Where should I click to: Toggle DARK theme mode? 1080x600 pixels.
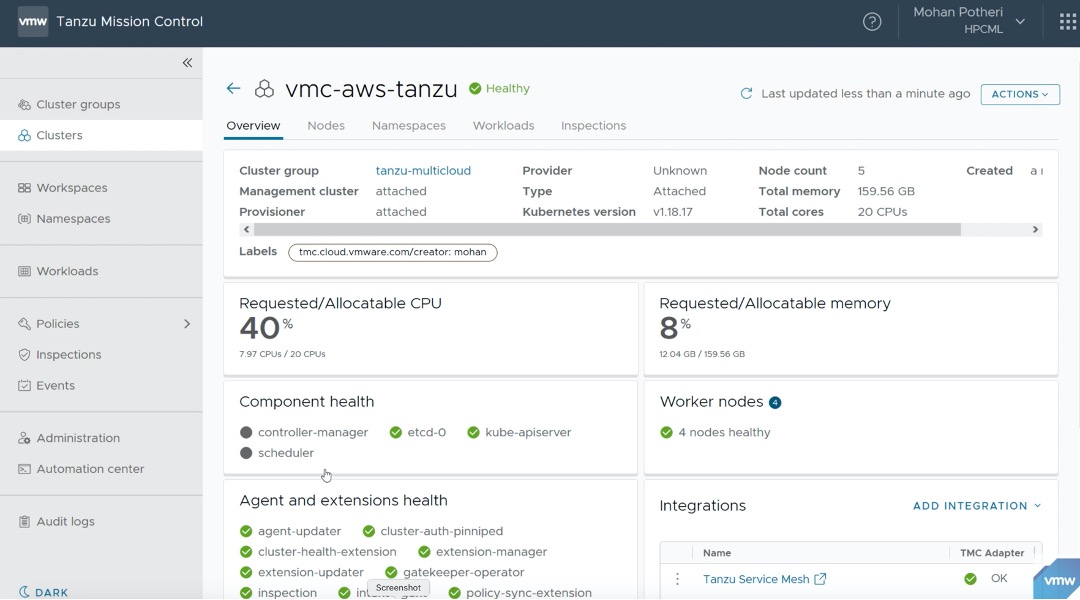44,592
